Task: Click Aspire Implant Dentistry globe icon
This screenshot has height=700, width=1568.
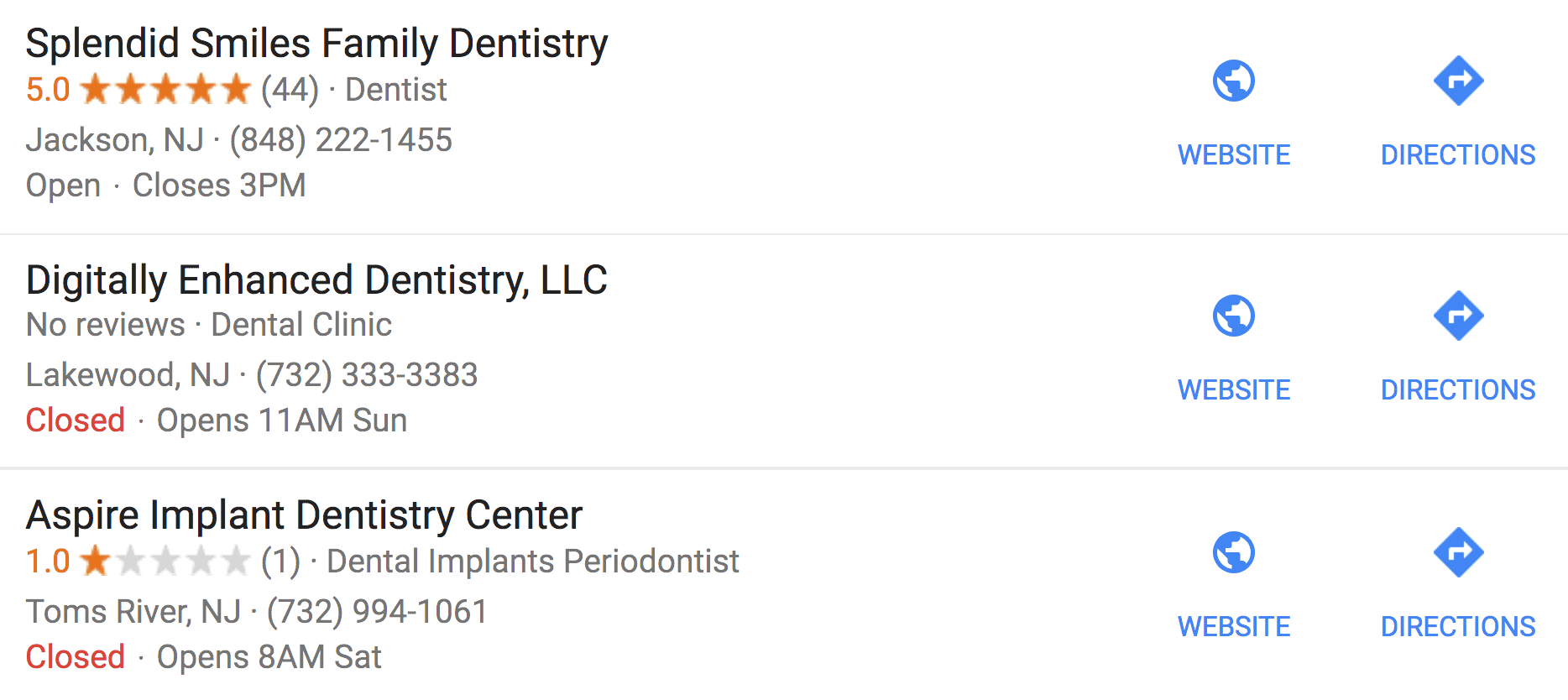Action: tap(1233, 553)
